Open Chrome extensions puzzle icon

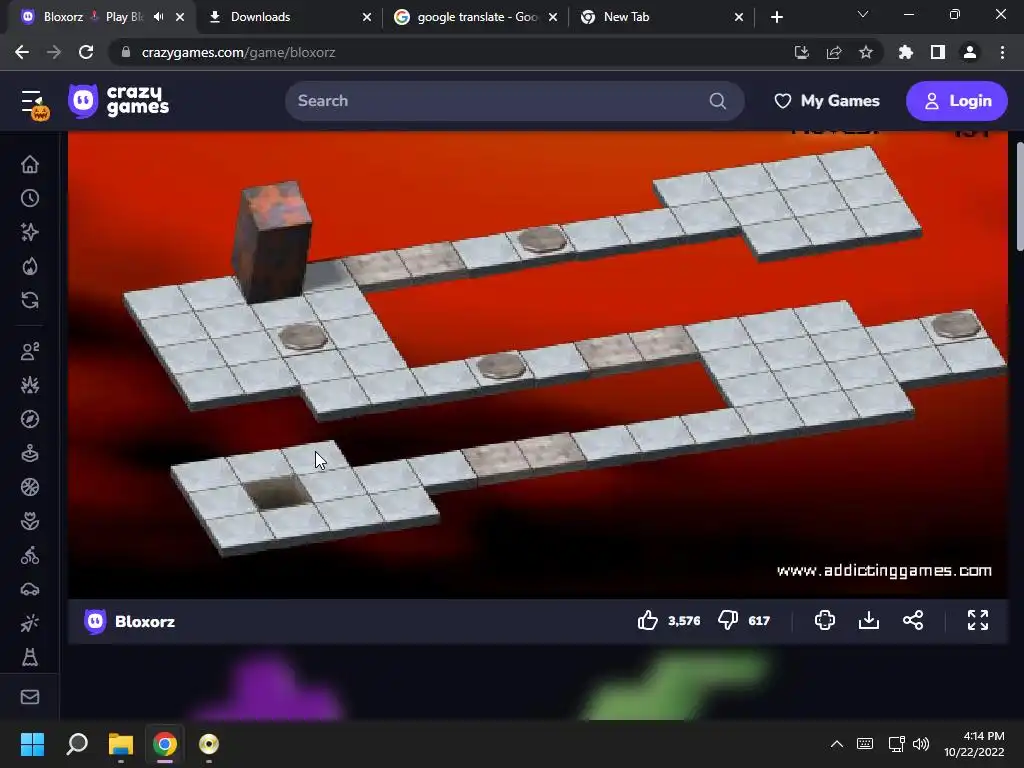click(x=905, y=52)
